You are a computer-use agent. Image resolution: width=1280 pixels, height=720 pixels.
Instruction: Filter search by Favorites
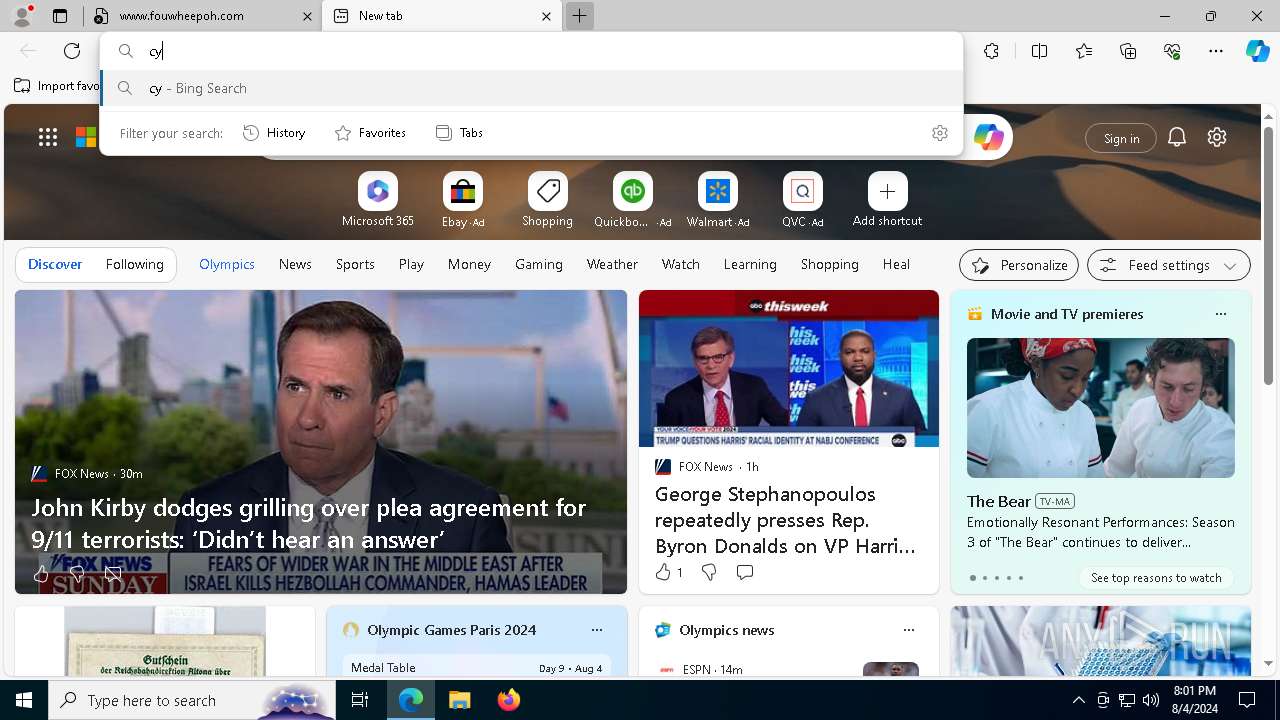[370, 133]
